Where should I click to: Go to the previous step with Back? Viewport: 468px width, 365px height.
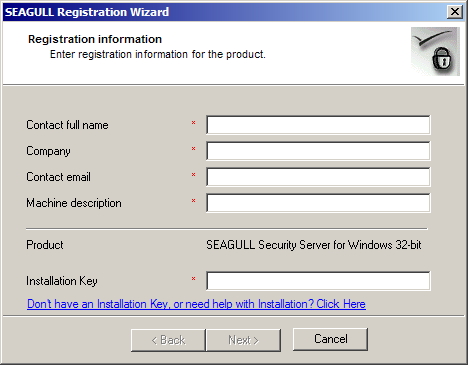tap(168, 340)
